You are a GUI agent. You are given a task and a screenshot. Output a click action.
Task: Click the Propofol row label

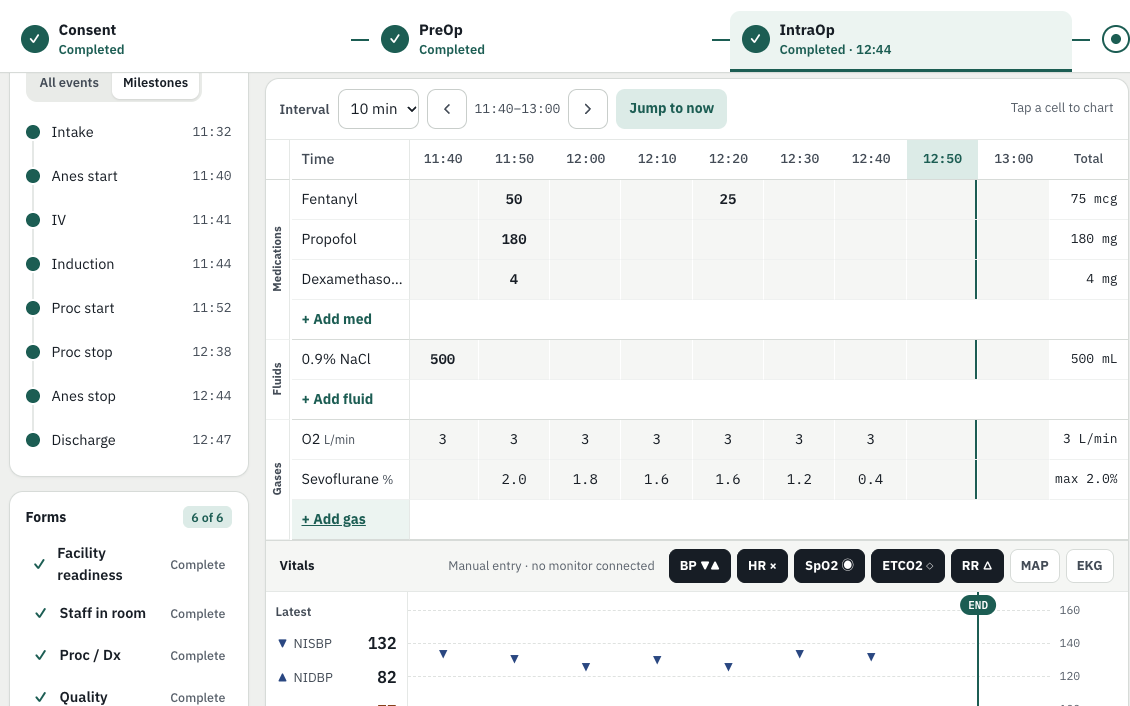(329, 239)
